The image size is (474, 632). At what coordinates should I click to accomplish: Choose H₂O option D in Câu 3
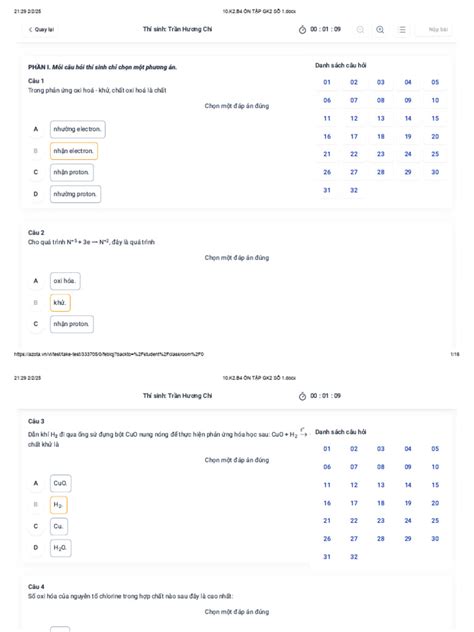60,548
